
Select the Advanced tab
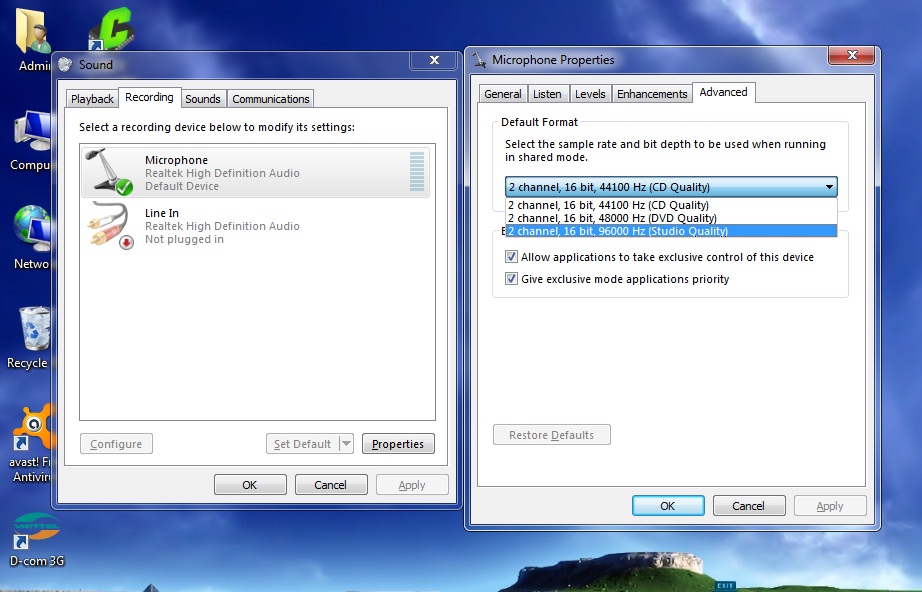723,92
